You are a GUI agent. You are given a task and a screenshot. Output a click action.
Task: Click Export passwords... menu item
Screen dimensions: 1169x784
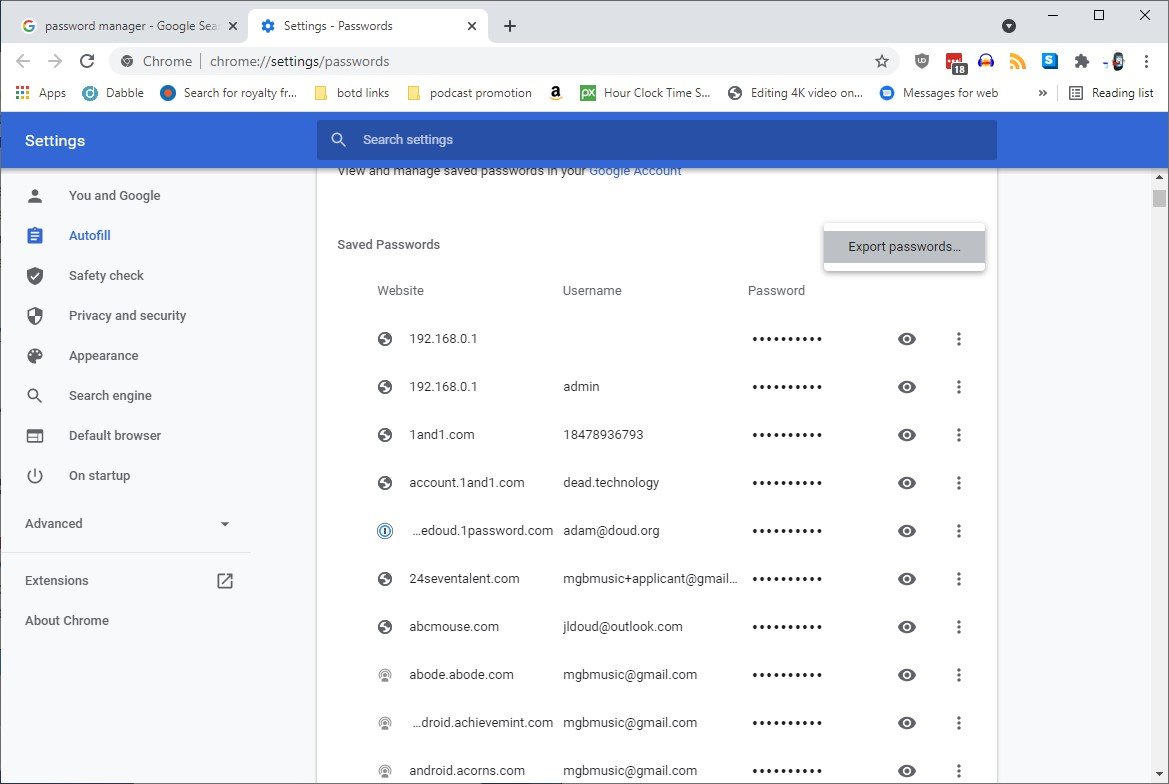pos(904,247)
